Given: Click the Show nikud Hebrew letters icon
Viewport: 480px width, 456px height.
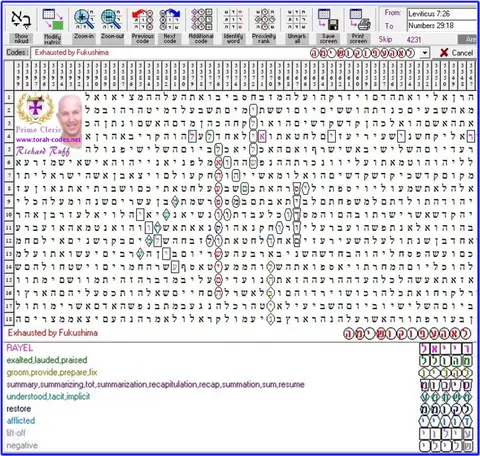Looking at the screenshot, I should coord(21,20).
